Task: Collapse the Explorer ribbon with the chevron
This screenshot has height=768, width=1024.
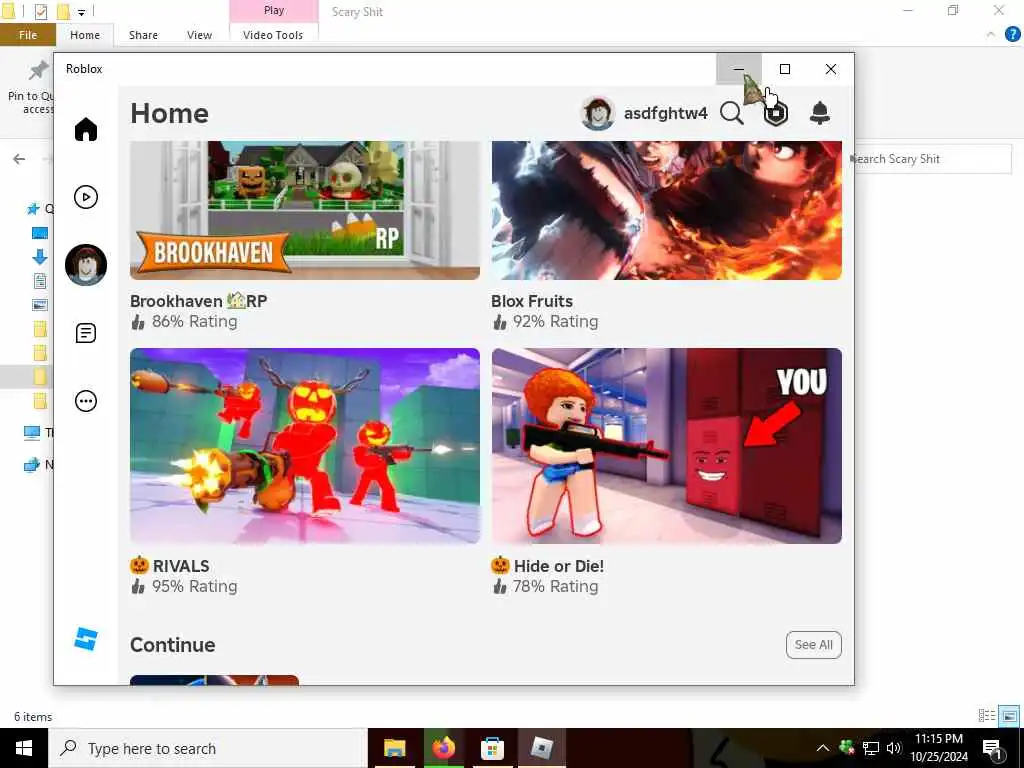Action: click(991, 35)
